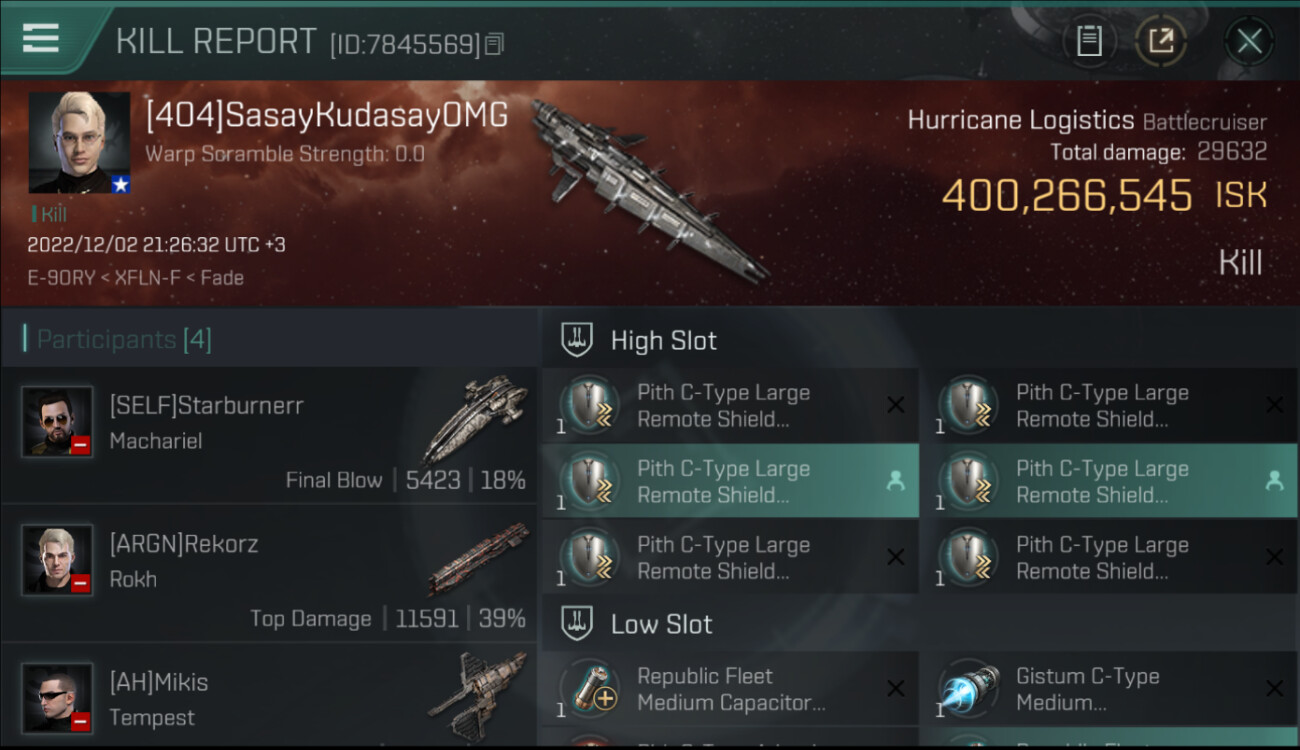Screen dimensions: 1300x750
Task: Select the [ARGN]Rekorz participant entry
Action: [x=269, y=573]
